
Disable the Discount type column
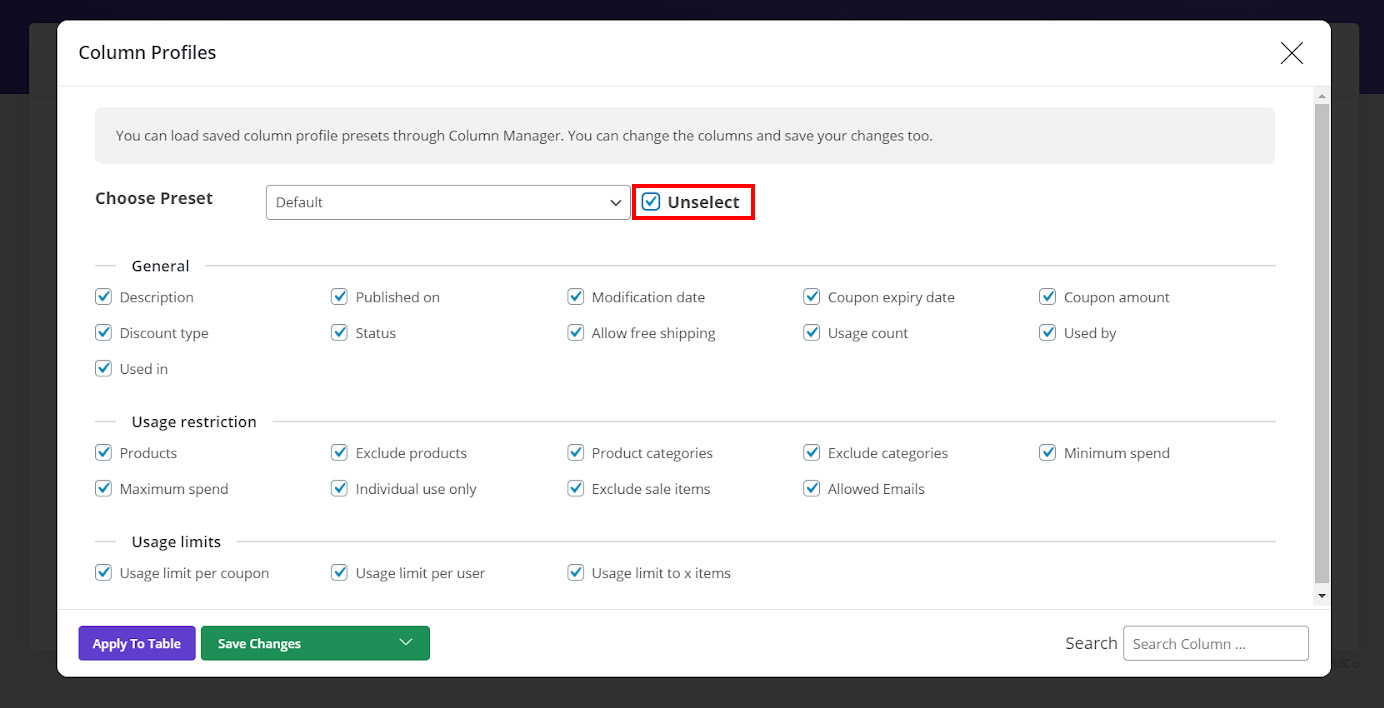(x=103, y=333)
